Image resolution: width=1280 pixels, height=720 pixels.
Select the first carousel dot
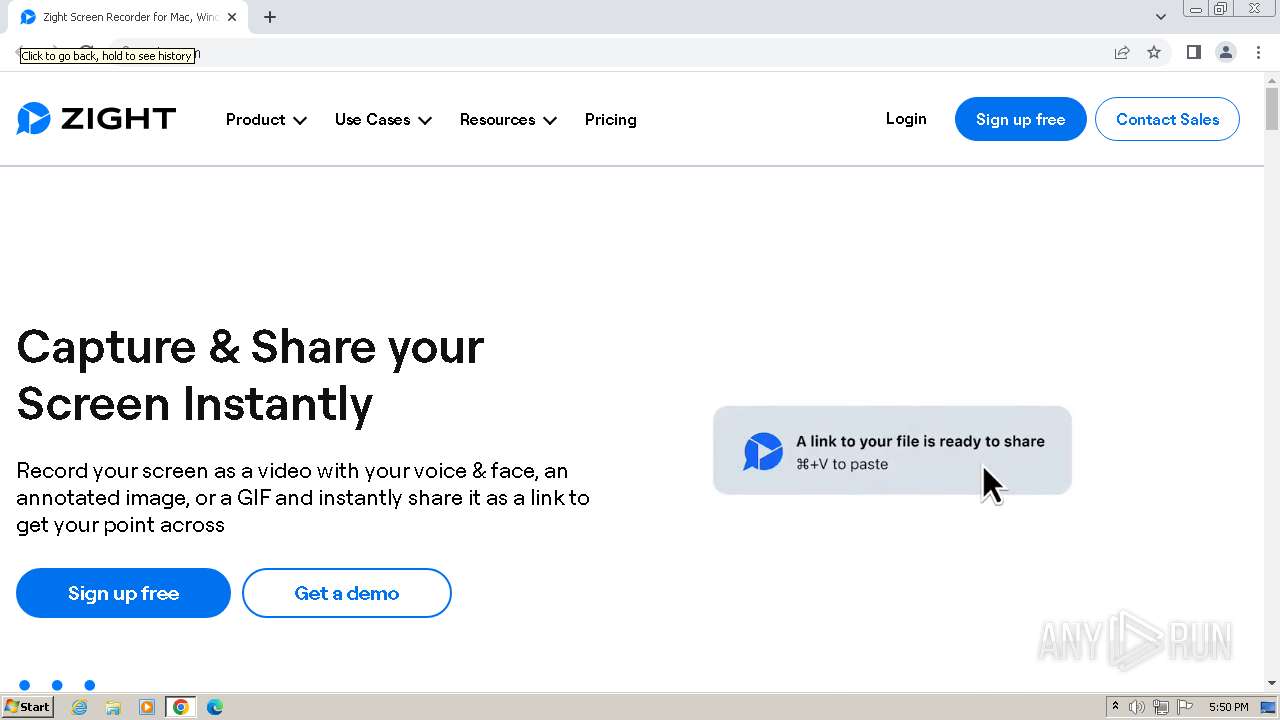(25, 685)
